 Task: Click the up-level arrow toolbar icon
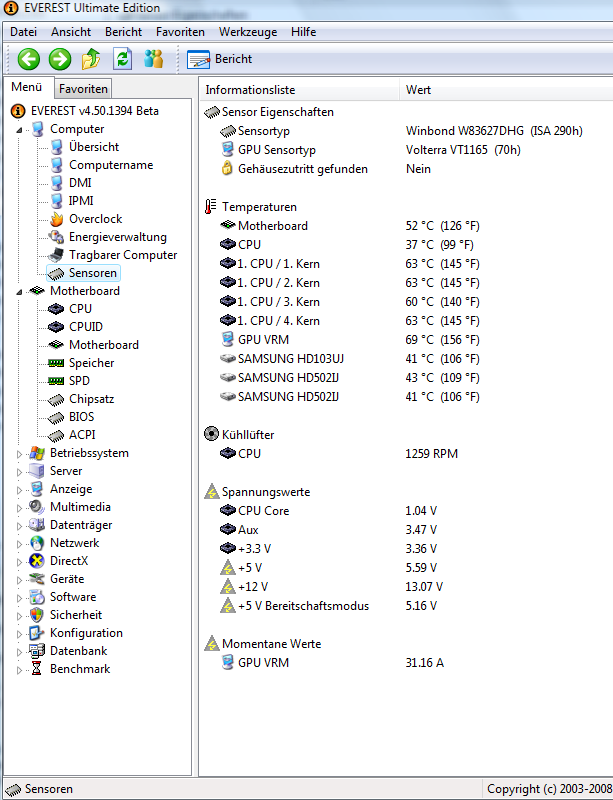[91, 59]
